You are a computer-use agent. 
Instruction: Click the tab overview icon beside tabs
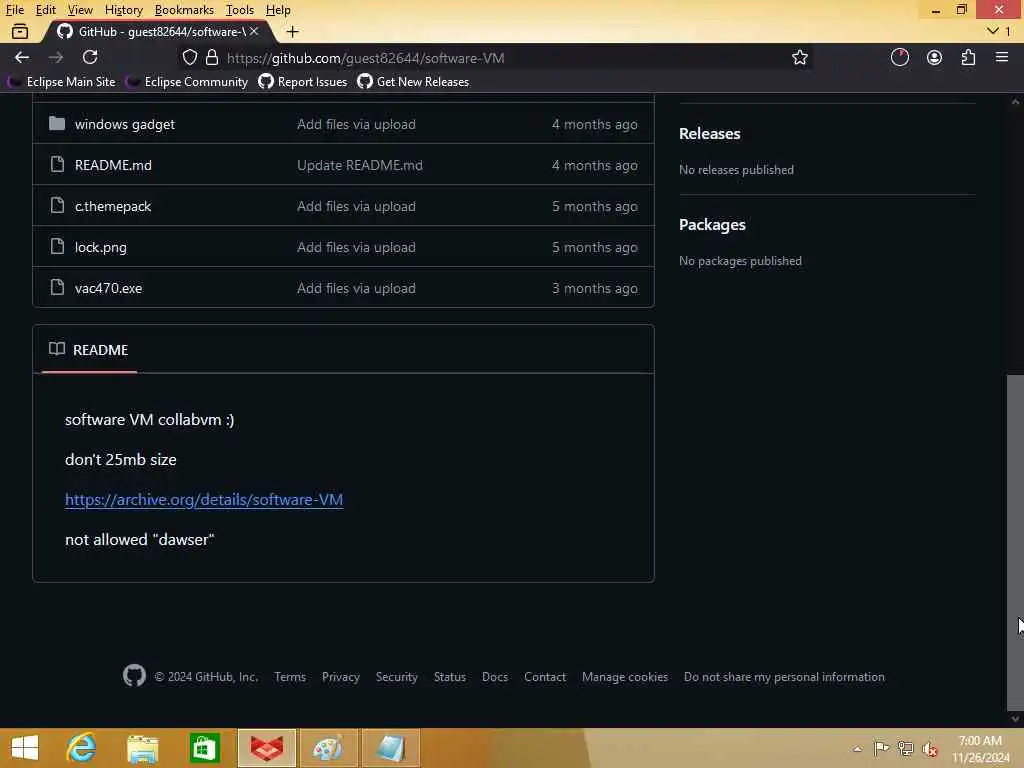coord(20,31)
